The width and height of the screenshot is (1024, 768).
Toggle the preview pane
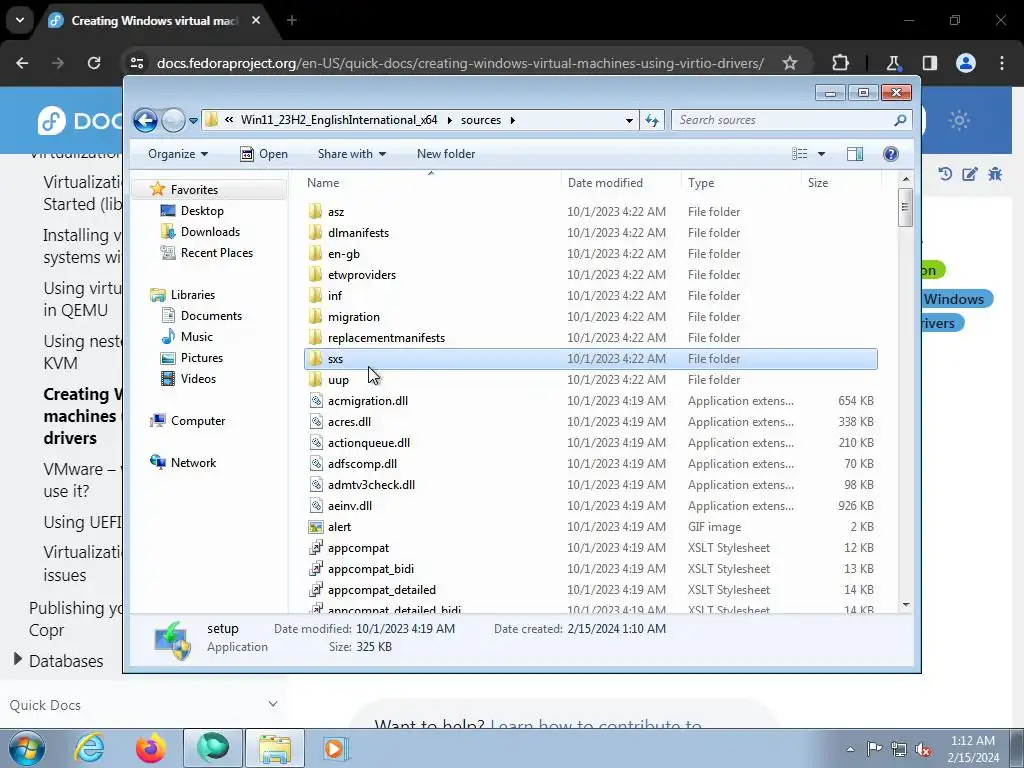click(x=854, y=154)
